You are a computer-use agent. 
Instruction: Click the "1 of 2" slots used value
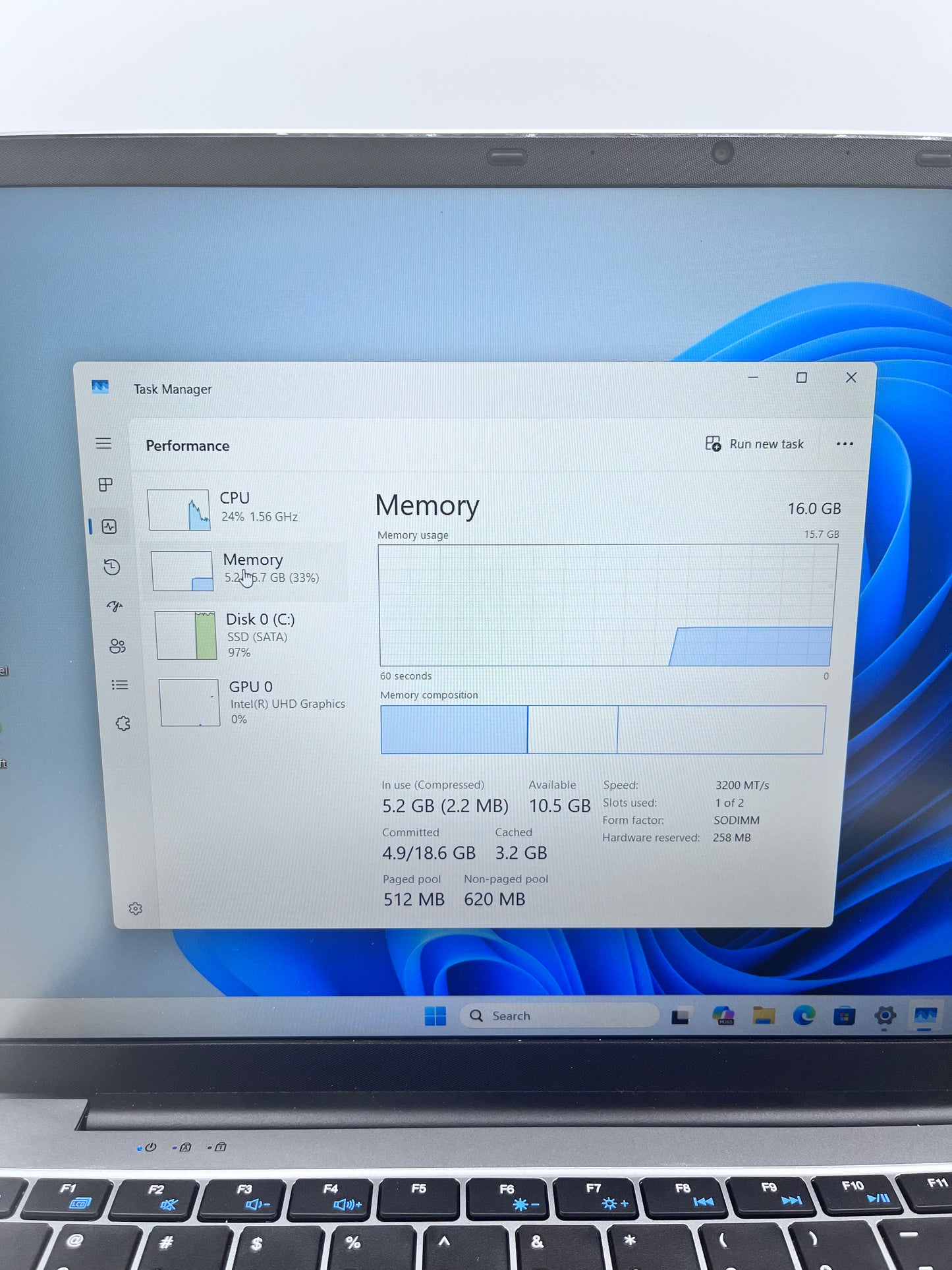[x=729, y=803]
